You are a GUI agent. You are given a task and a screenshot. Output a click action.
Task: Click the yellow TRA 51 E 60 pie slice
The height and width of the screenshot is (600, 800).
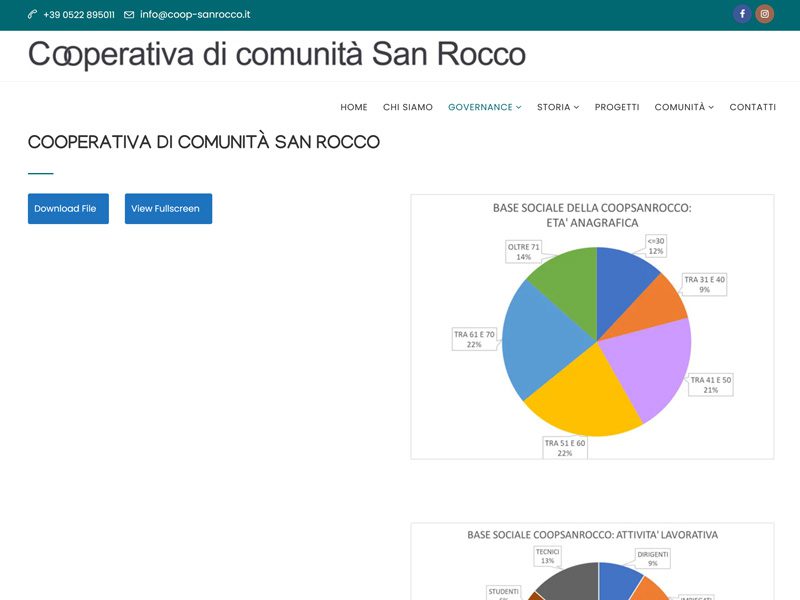[x=587, y=398]
